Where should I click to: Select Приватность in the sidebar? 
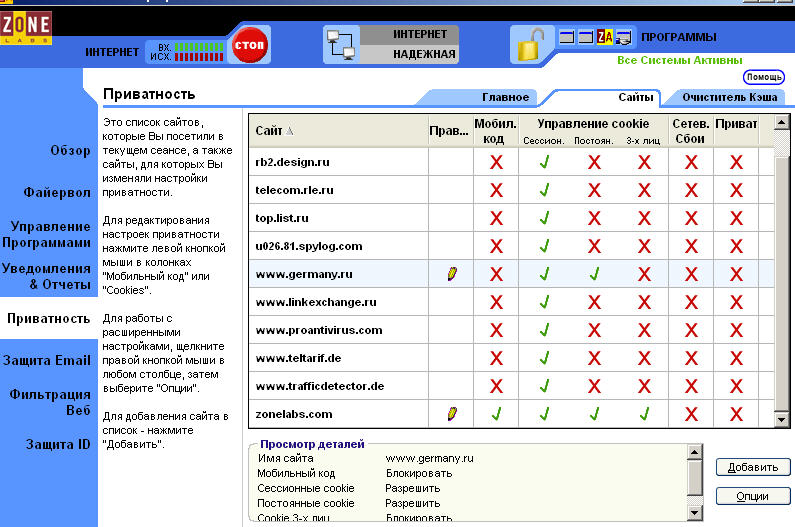click(x=49, y=319)
